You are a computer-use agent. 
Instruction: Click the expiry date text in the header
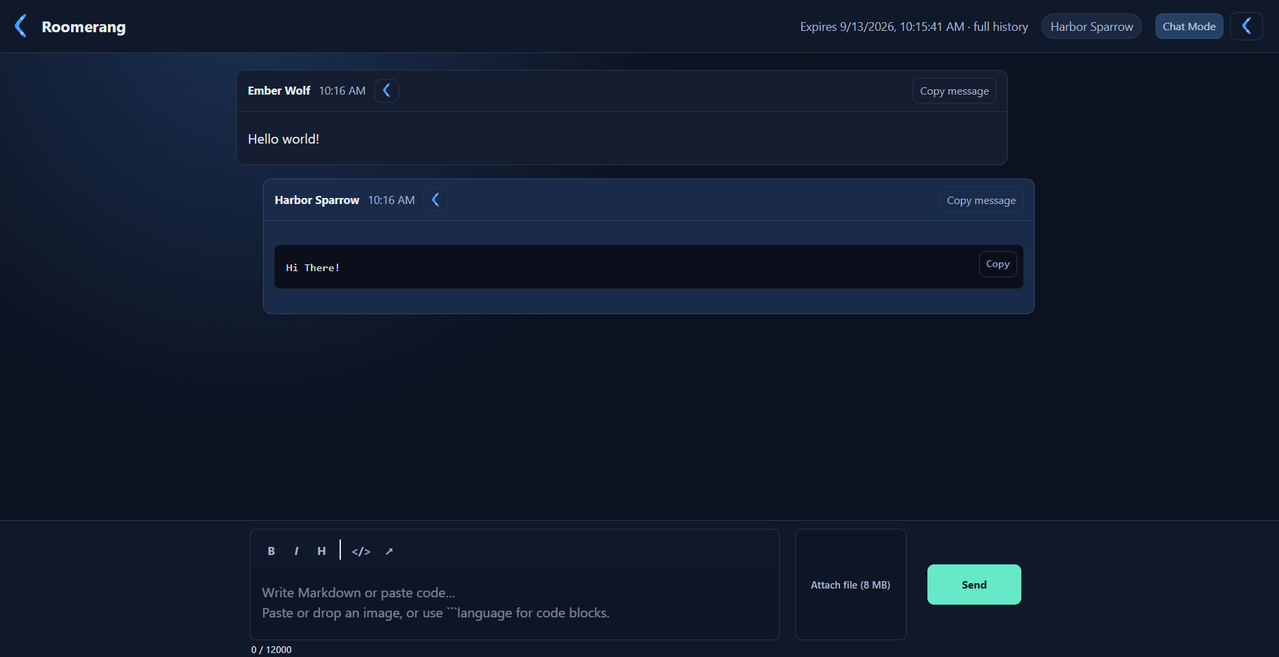click(x=914, y=27)
